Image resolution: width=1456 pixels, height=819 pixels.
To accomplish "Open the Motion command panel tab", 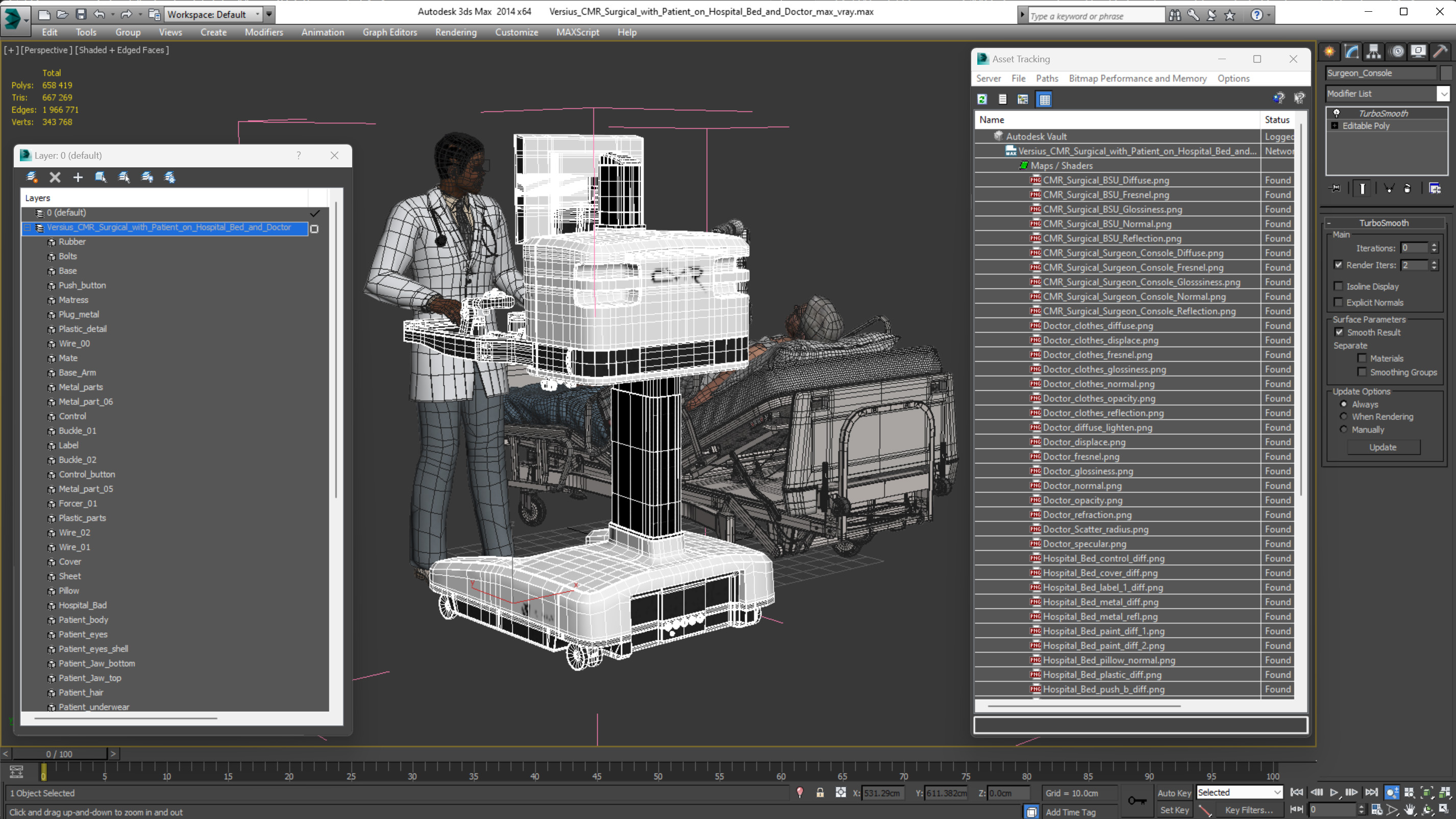I will click(1397, 52).
